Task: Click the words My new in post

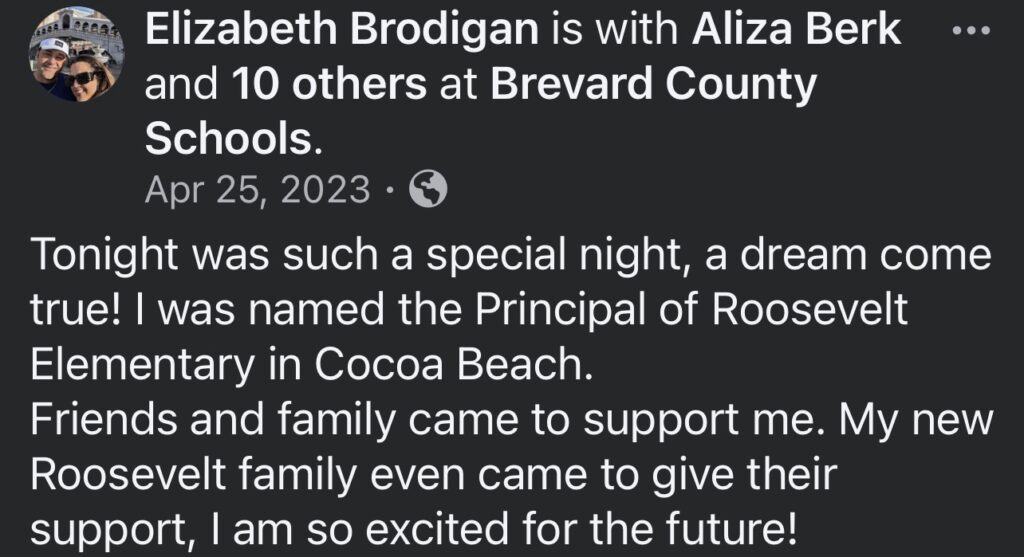Action: click(906, 420)
